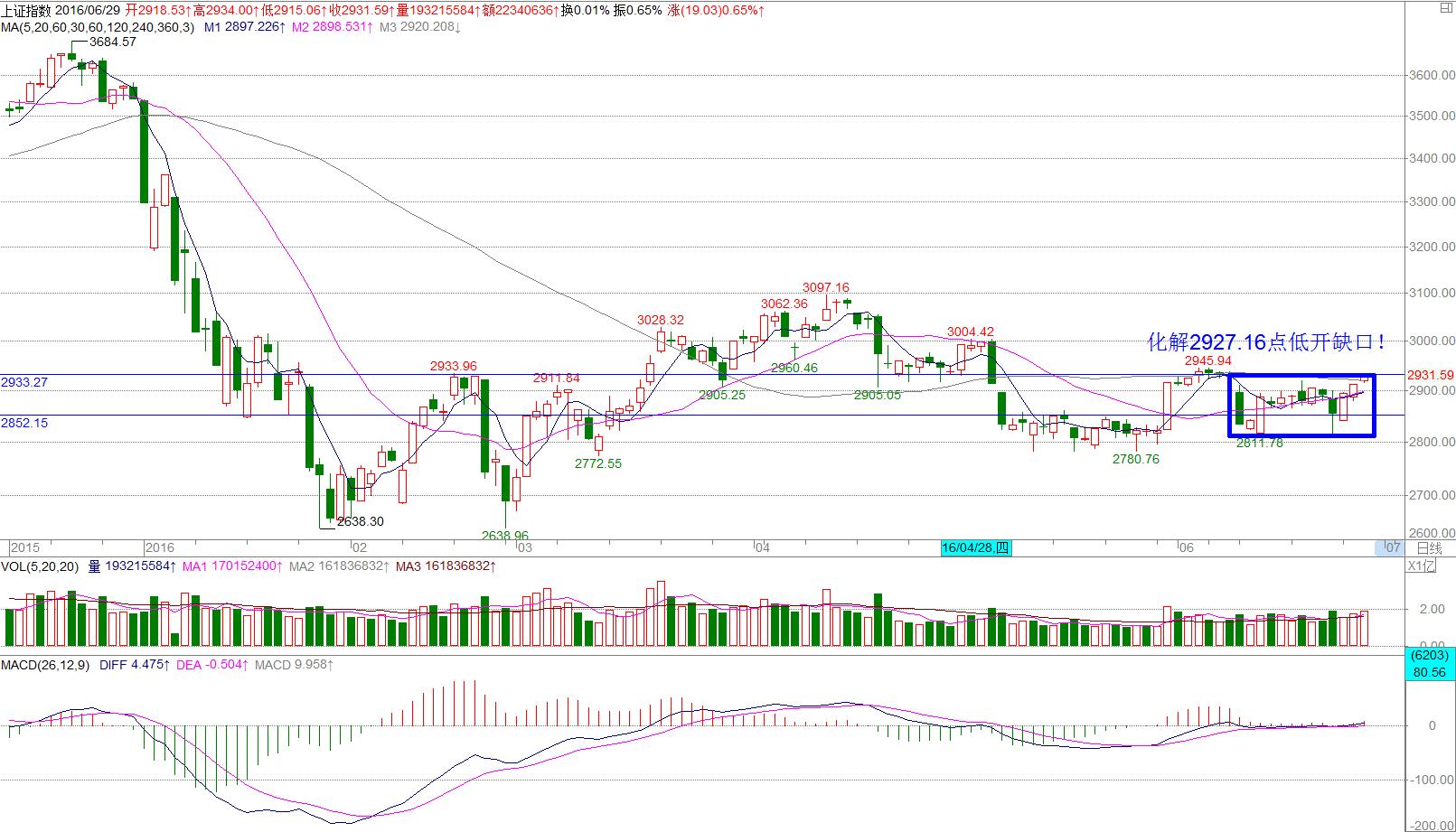Viewport: 1456px width, 832px height.
Task: Jump to the 2015 year marker
Action: [x=24, y=547]
